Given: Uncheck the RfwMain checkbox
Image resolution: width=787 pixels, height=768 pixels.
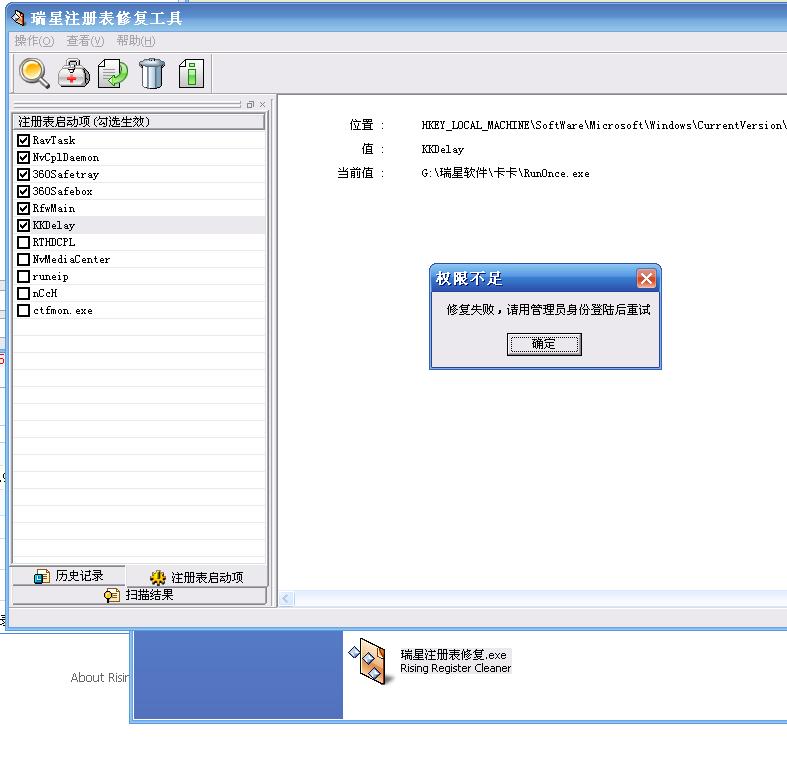Looking at the screenshot, I should (23, 208).
